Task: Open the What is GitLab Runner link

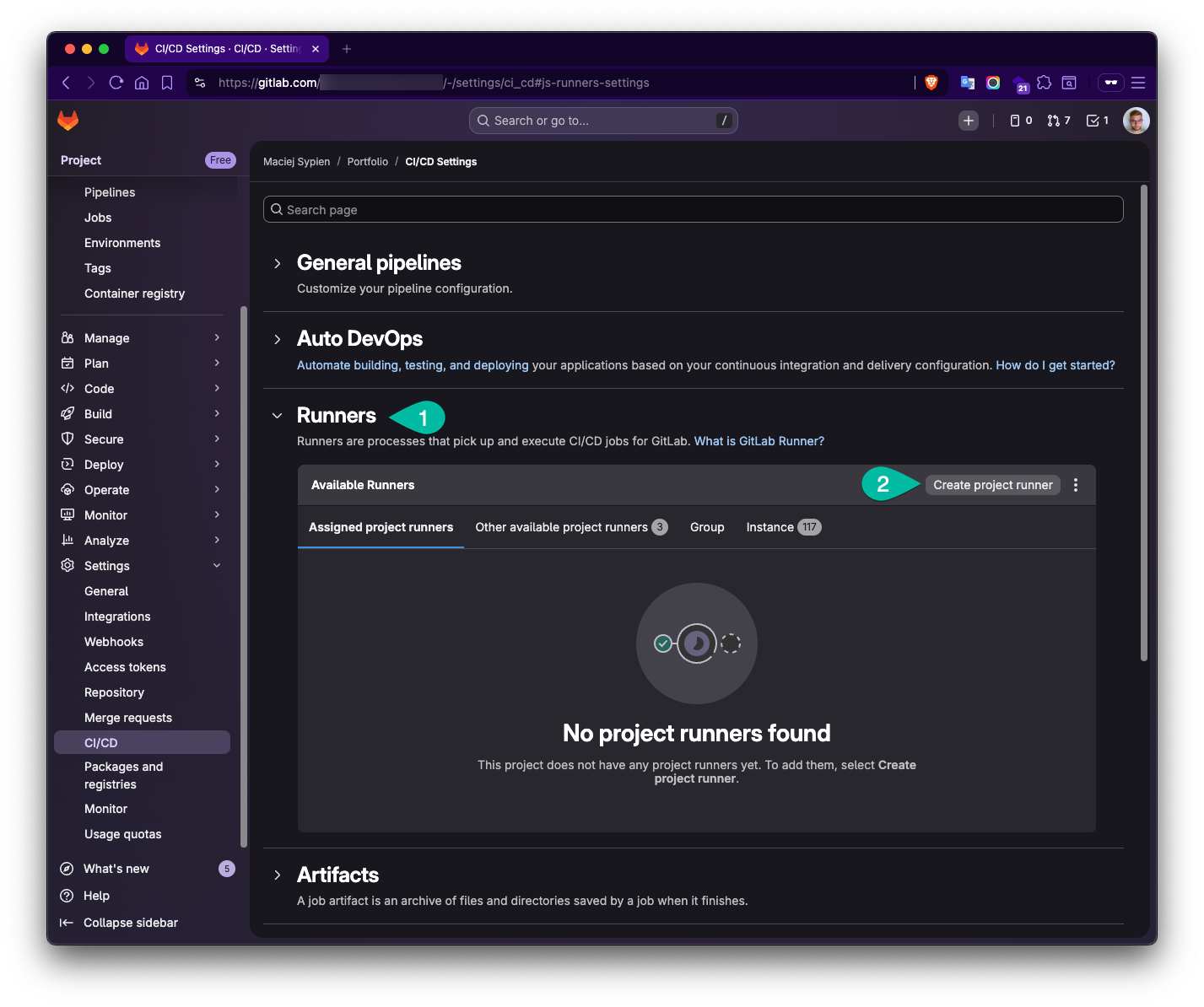Action: (758, 440)
